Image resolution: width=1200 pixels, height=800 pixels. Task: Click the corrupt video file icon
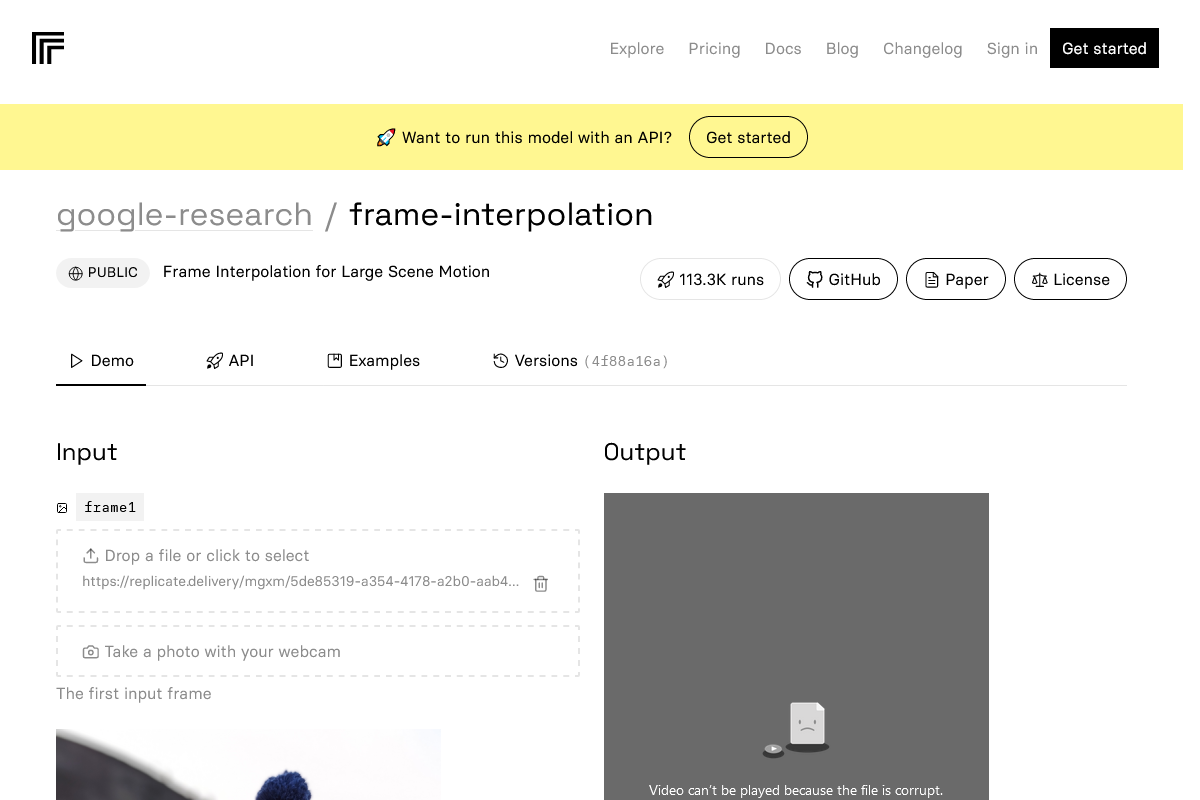806,724
